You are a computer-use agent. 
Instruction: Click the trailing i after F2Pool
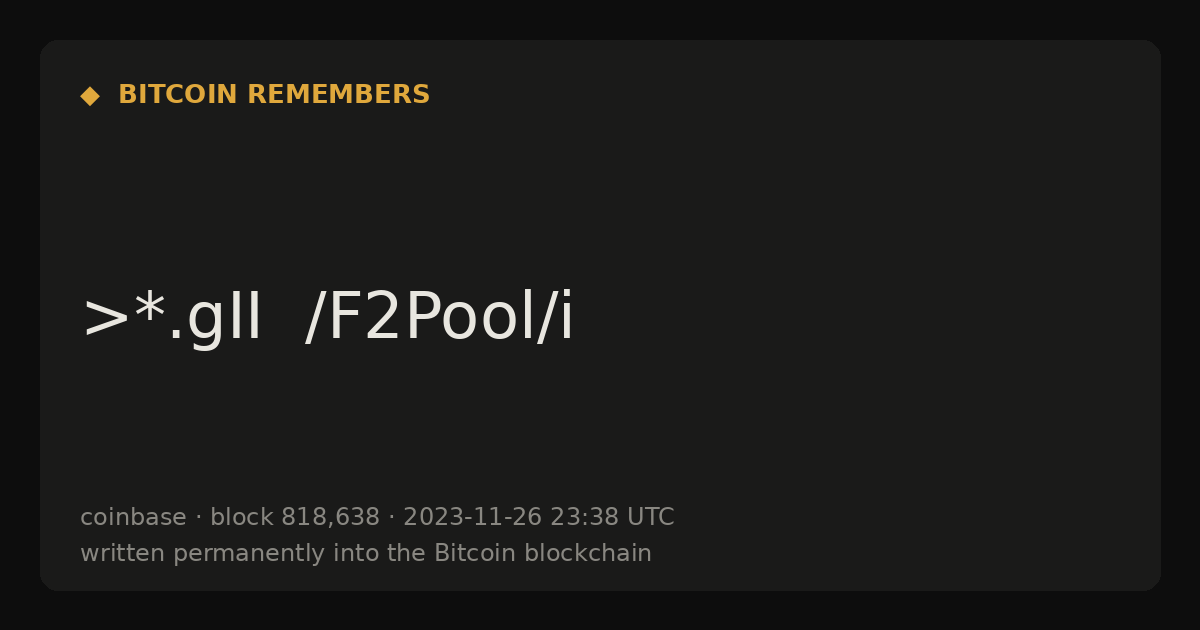click(566, 316)
